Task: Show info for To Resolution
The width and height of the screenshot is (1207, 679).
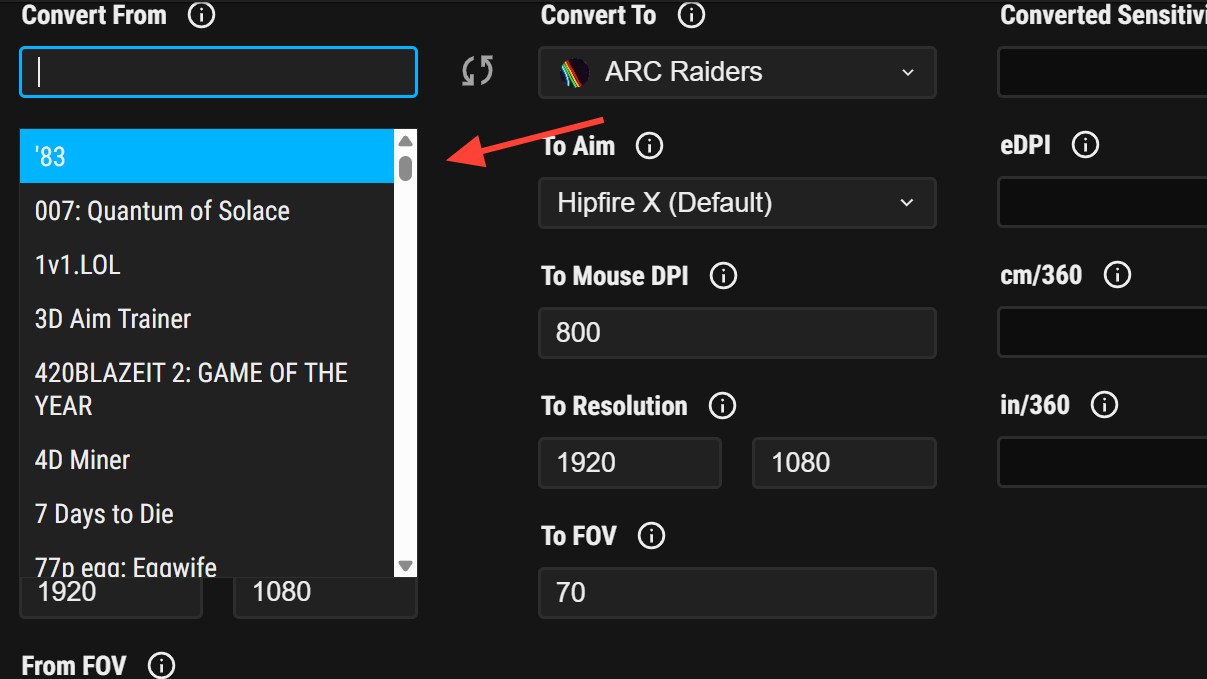Action: [x=722, y=406]
